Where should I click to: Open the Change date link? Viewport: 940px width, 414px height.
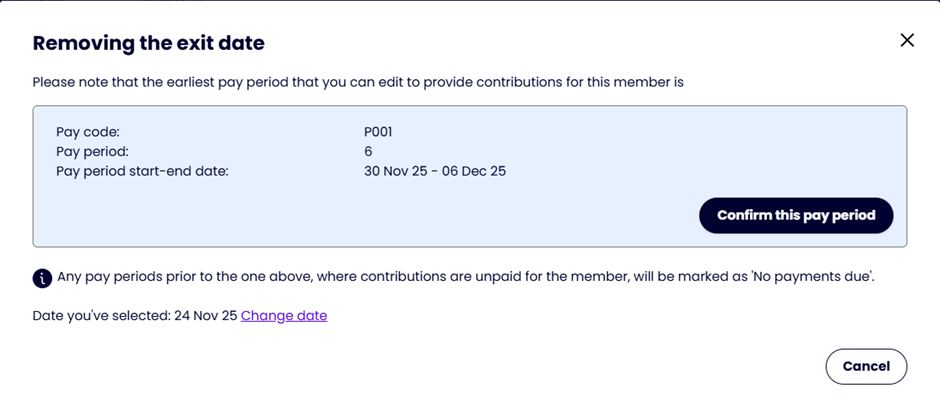[284, 316]
